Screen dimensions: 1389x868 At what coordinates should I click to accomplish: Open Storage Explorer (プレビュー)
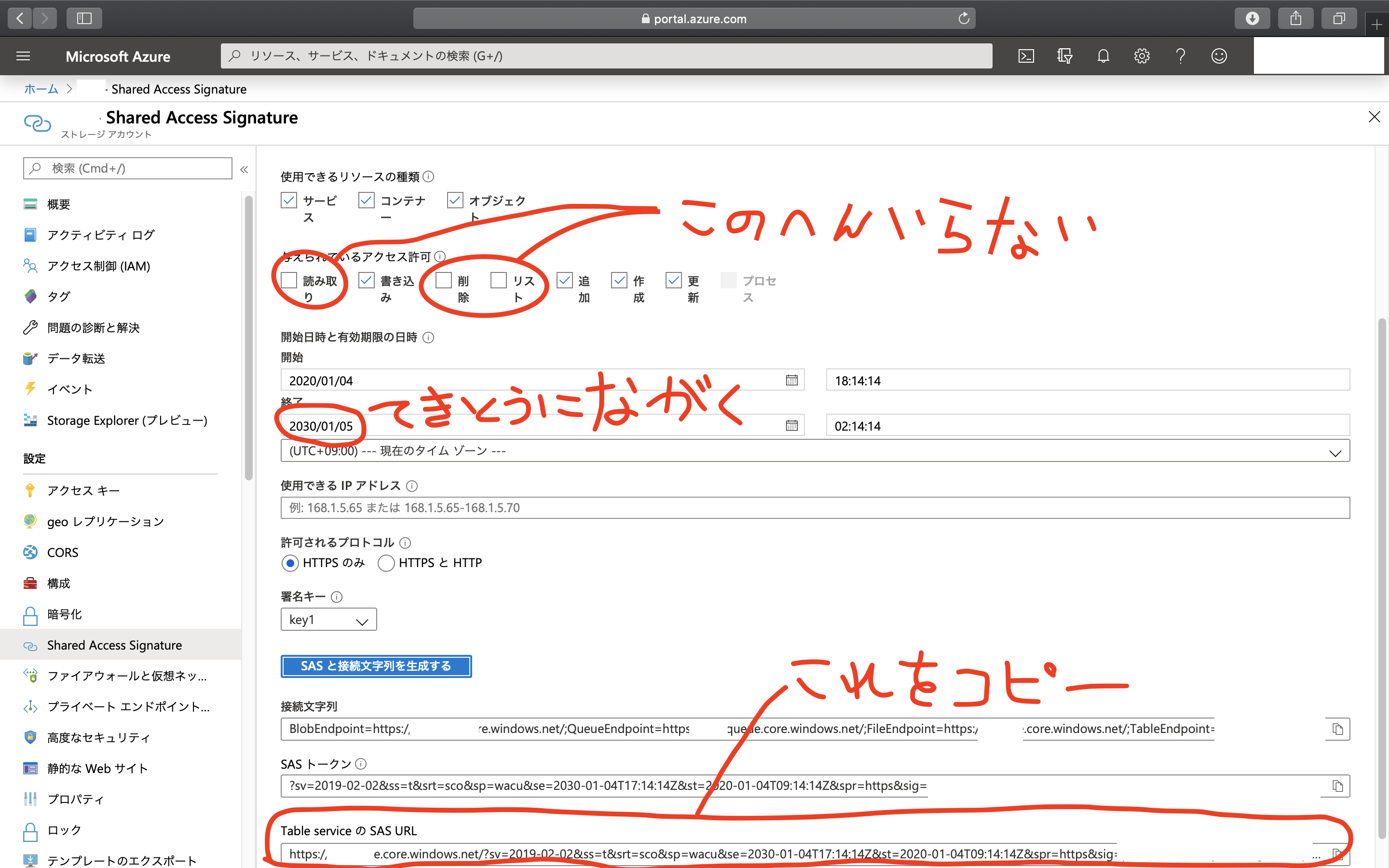tap(127, 420)
